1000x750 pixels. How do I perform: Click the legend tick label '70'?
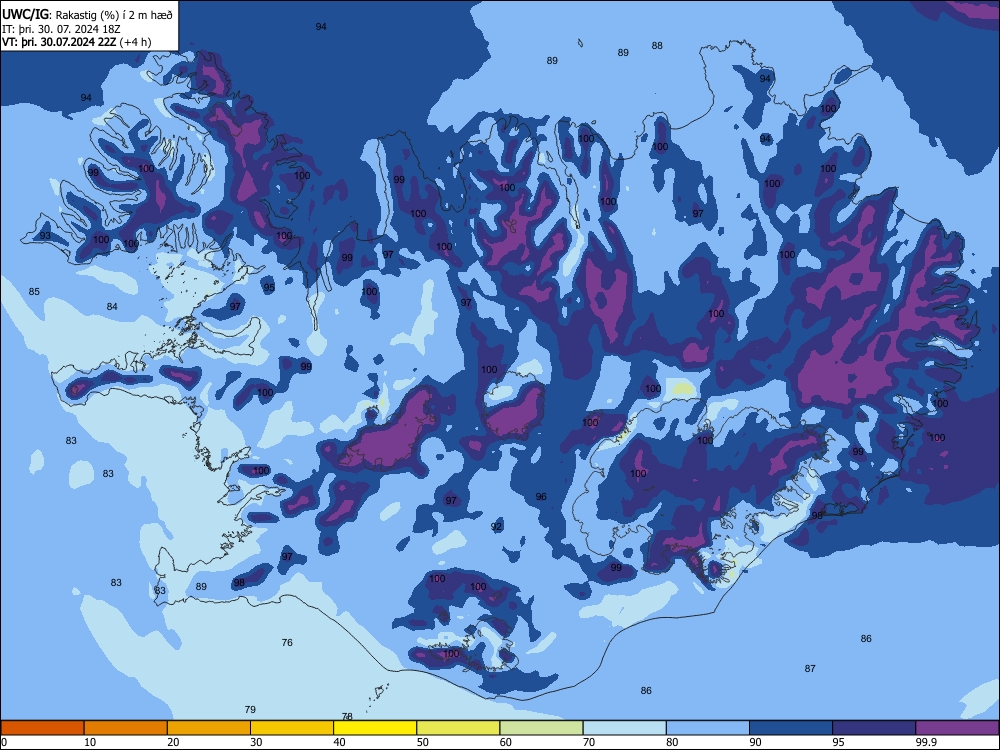point(589,742)
